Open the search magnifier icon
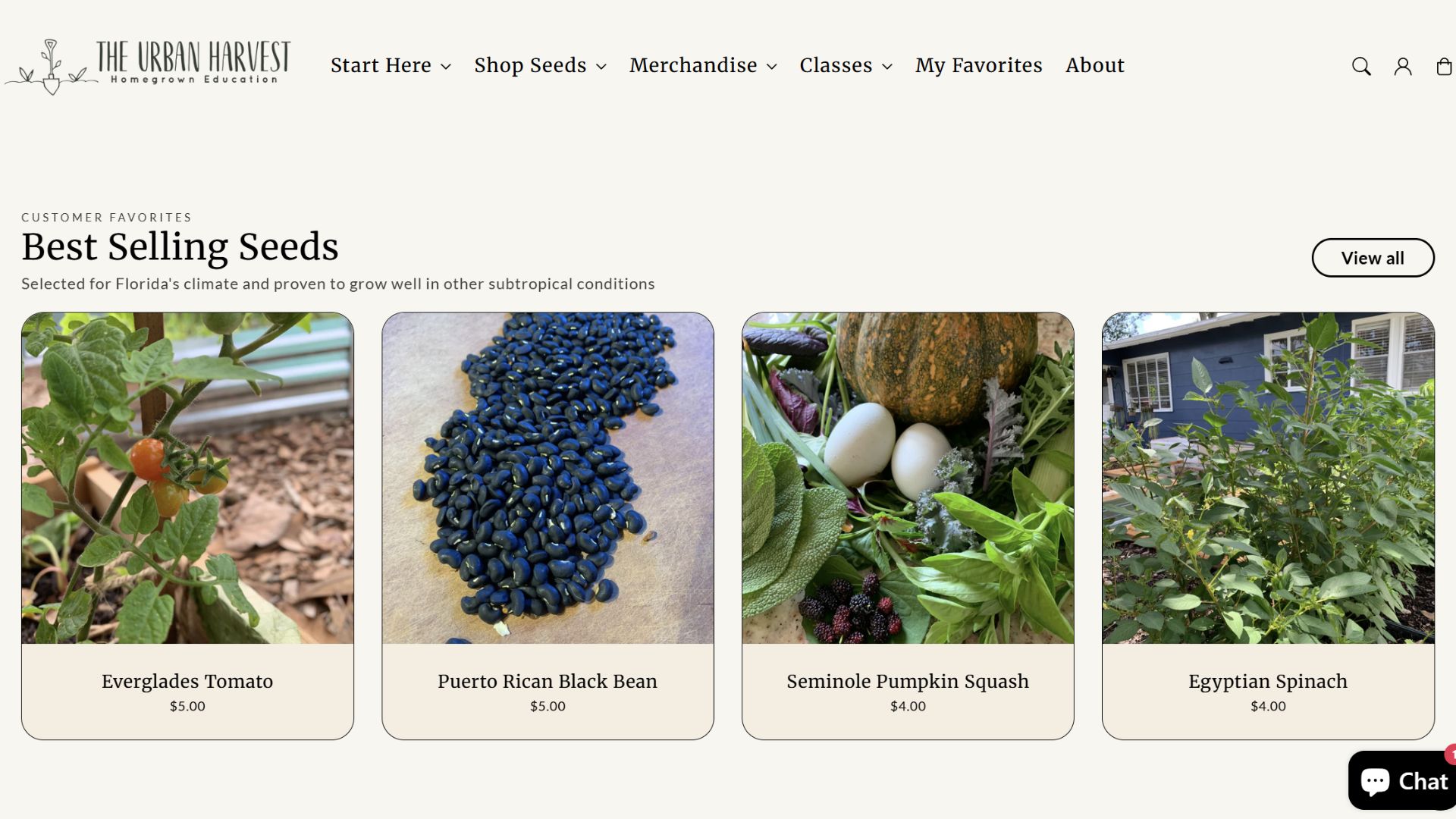The image size is (1456, 819). 1361,67
